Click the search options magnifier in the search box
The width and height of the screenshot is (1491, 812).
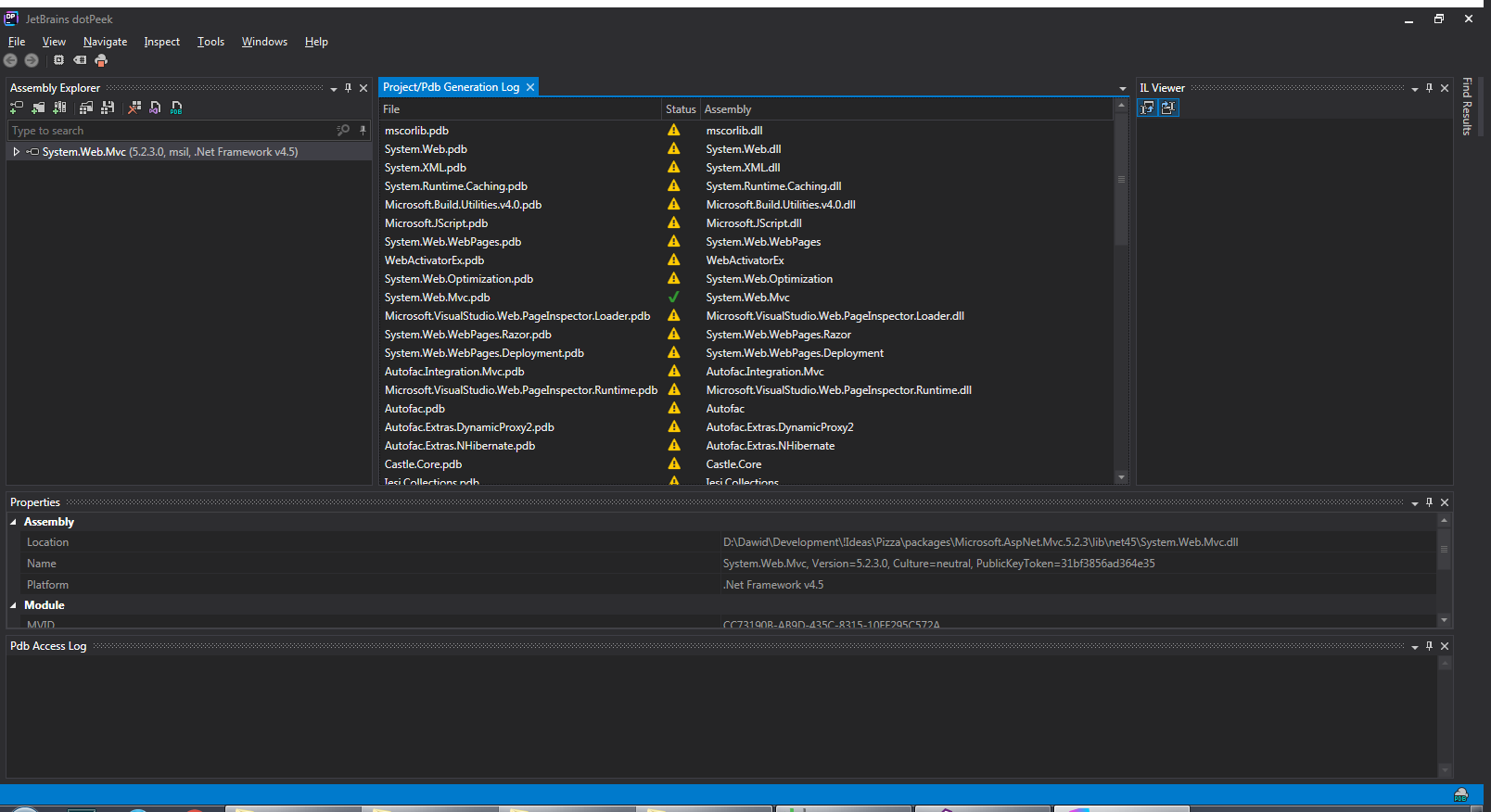(343, 131)
